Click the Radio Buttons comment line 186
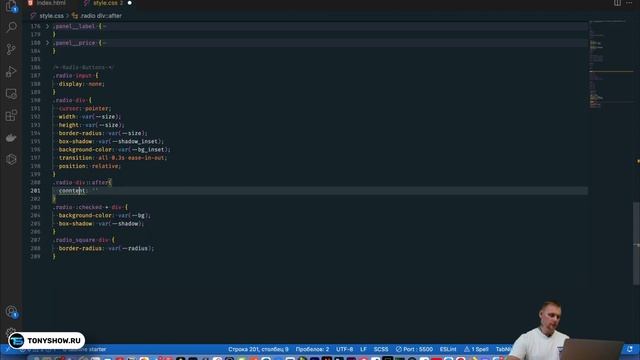This screenshot has height=360, width=640. [83, 67]
